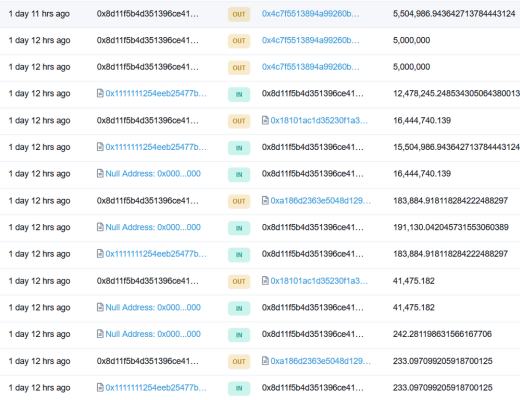Click contract icon beside 0x18101ac1d35230f1a3 in 16,444,740.139 OUT row

(x=265, y=120)
